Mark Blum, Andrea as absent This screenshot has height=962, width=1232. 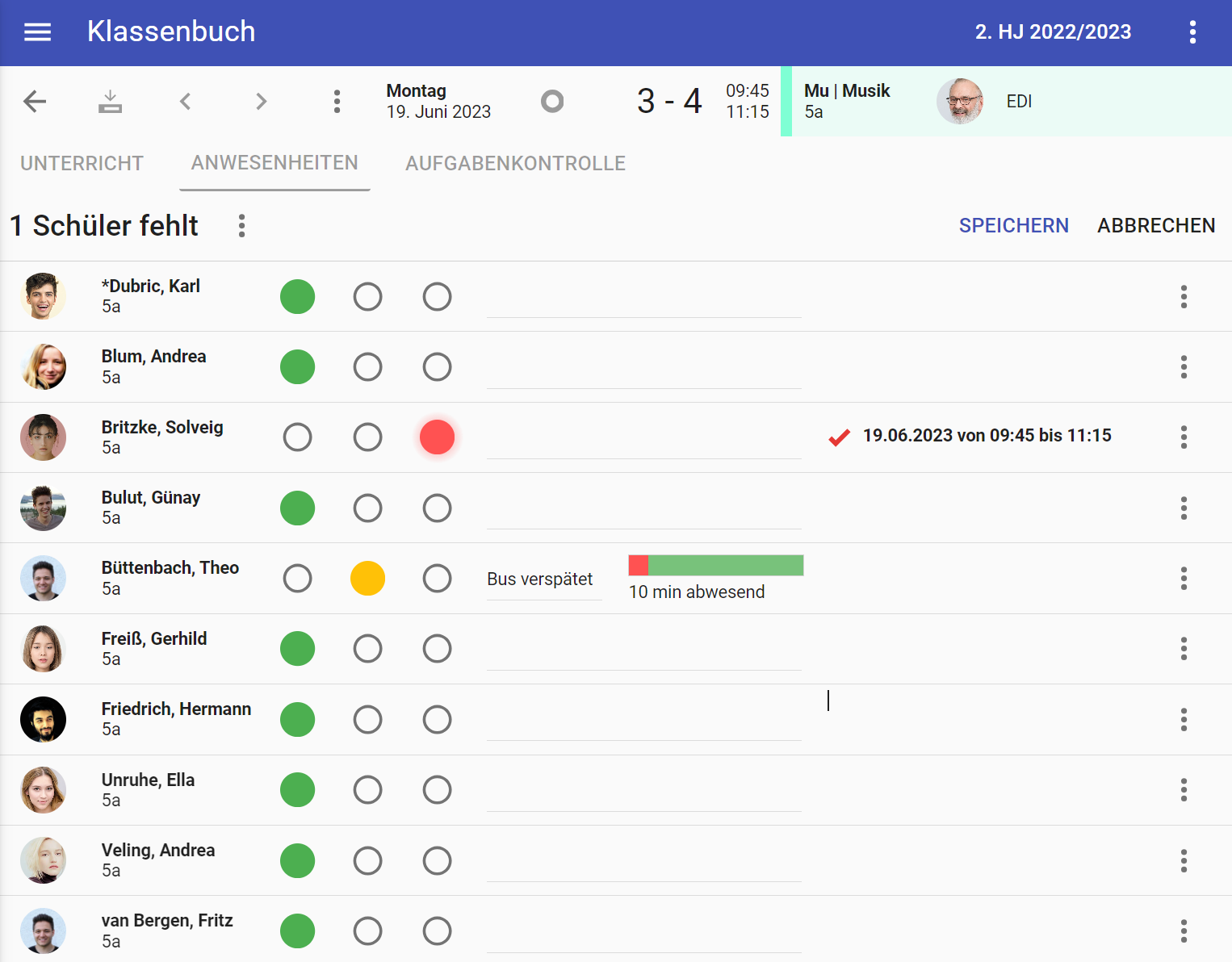pyautogui.click(x=437, y=367)
